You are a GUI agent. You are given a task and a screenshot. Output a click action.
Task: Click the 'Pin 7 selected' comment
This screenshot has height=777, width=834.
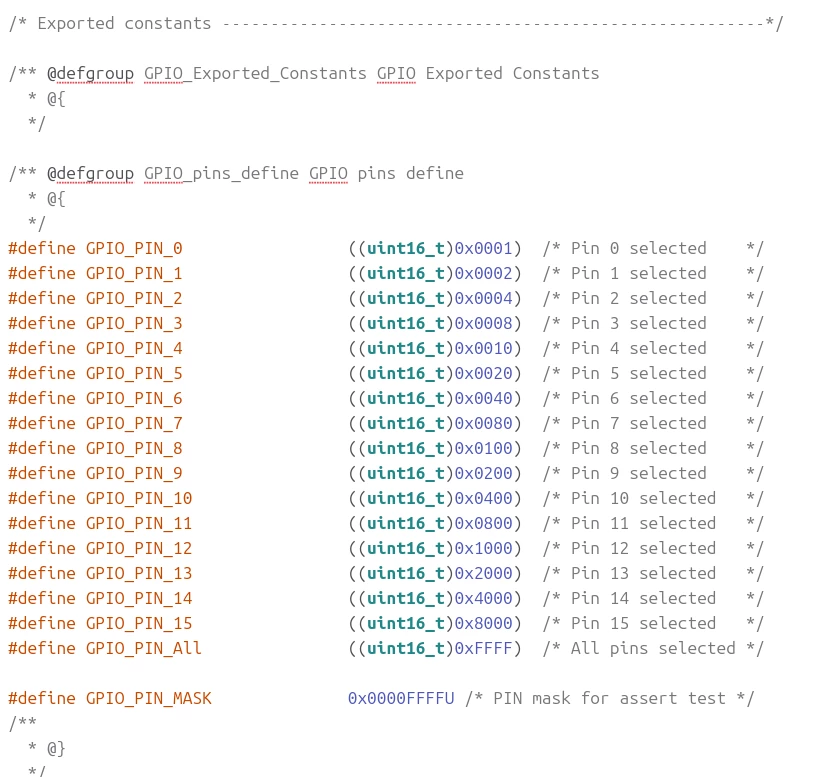[x=638, y=423]
